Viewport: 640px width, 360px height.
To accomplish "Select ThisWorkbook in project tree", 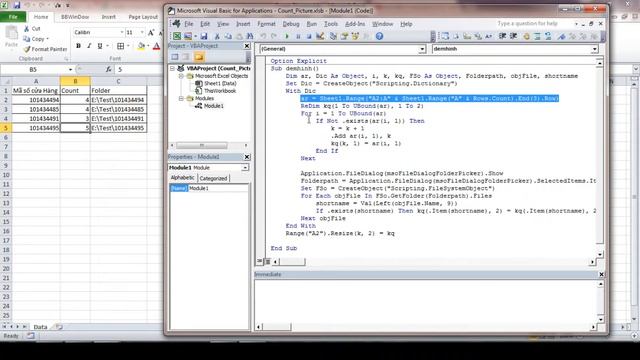I will (x=220, y=91).
